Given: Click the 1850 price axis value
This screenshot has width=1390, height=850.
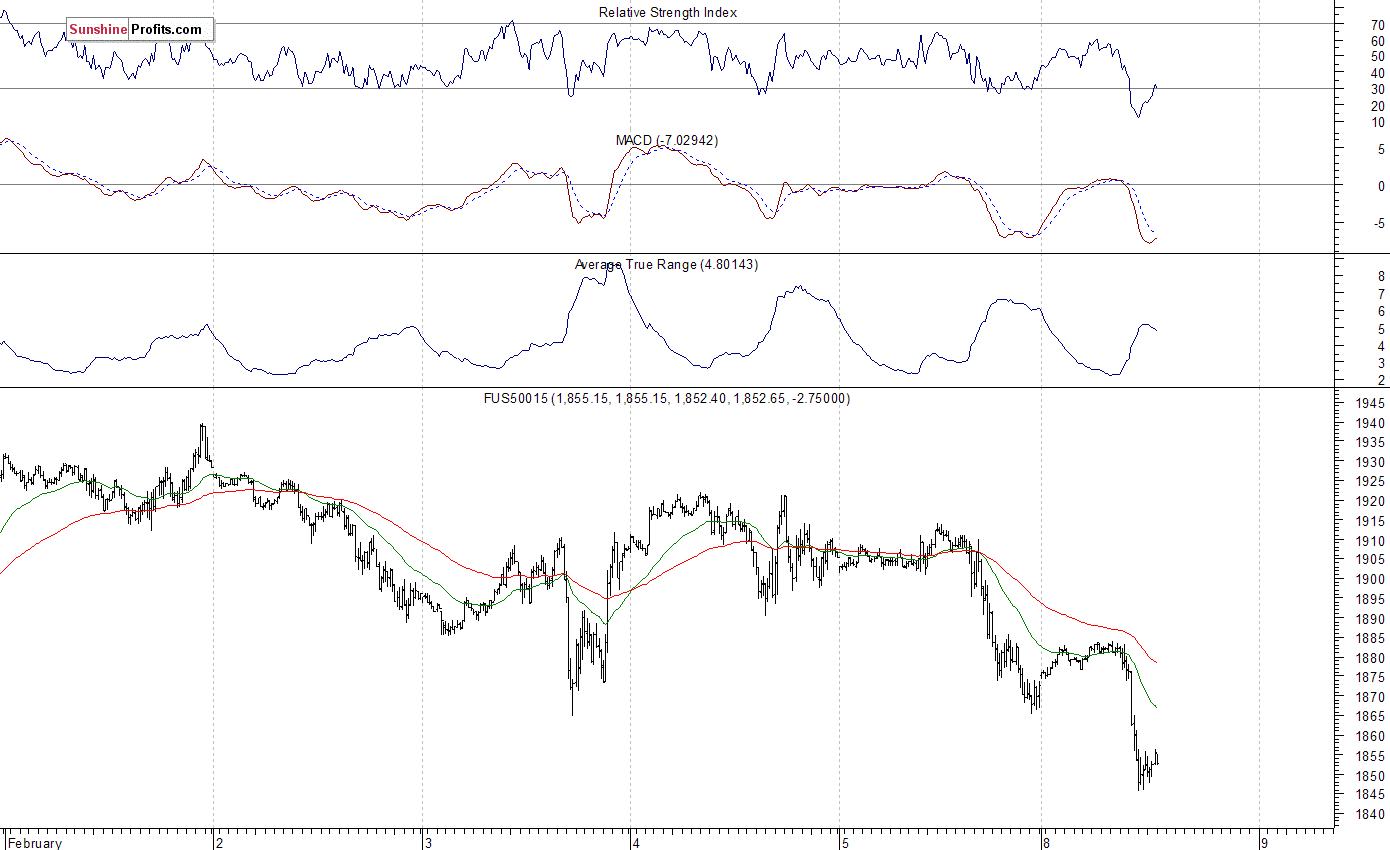Looking at the screenshot, I should (1369, 776).
